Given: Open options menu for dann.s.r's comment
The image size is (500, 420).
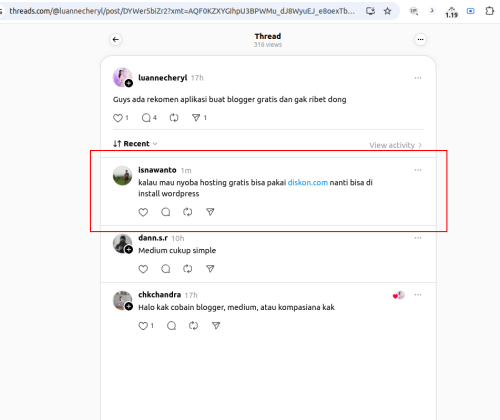Looking at the screenshot, I should [418, 238].
